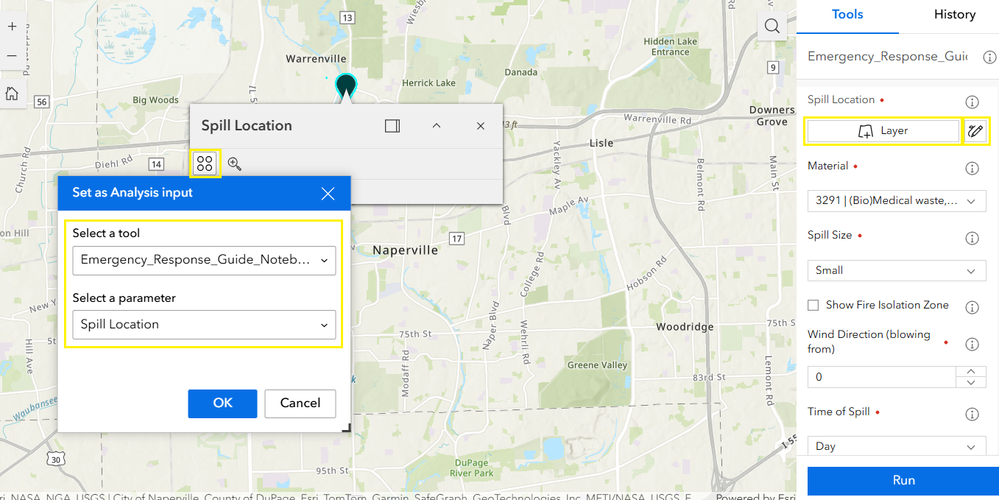Viewport: 999px width, 500px height.
Task: Show info for Material parameter
Action: [972, 168]
